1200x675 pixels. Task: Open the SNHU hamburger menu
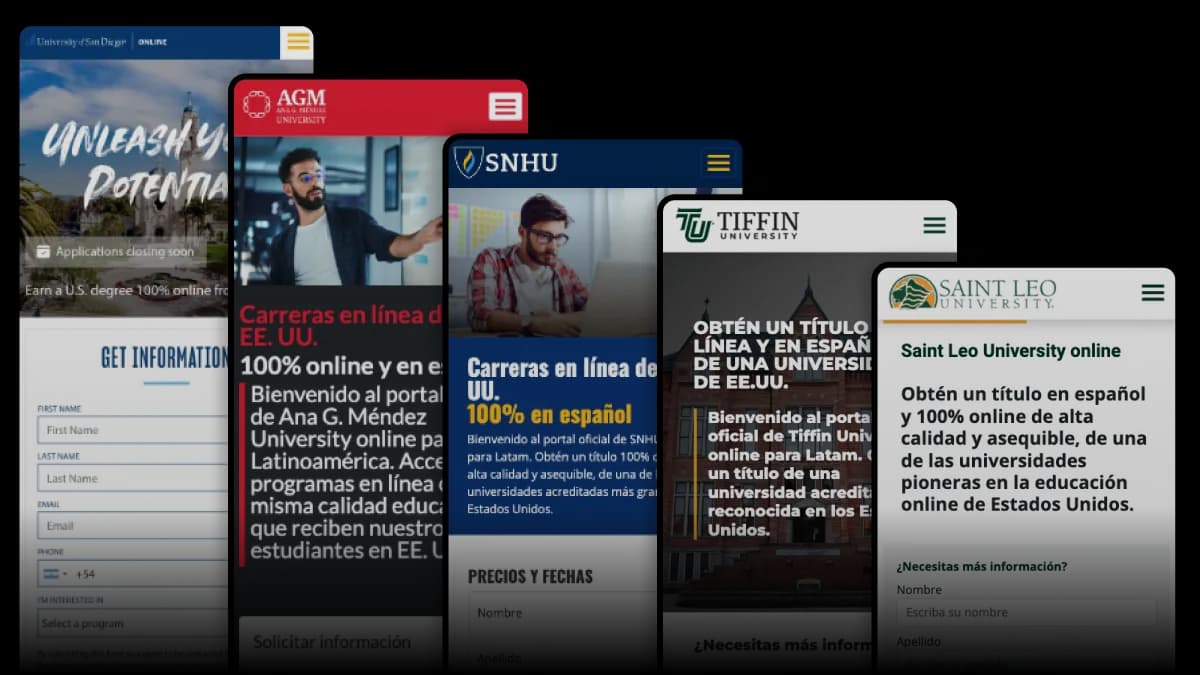point(718,163)
